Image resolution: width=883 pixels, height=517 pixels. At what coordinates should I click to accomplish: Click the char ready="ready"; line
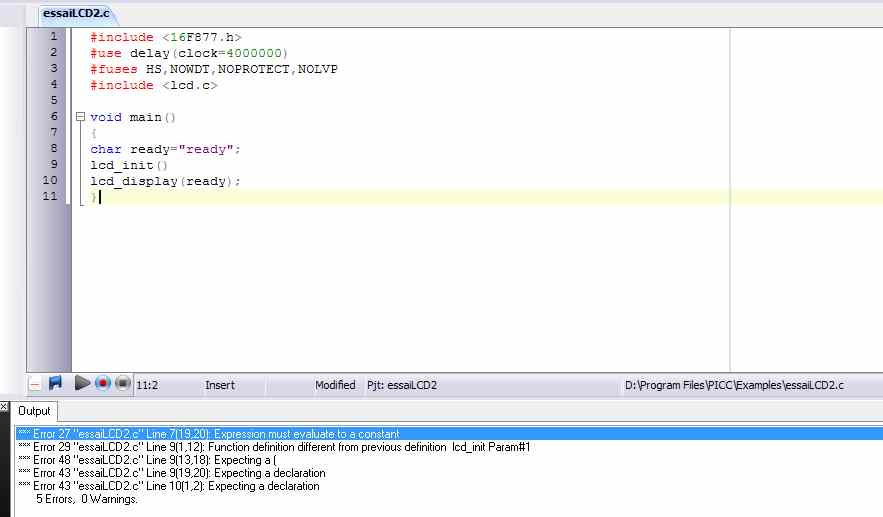[x=166, y=149]
